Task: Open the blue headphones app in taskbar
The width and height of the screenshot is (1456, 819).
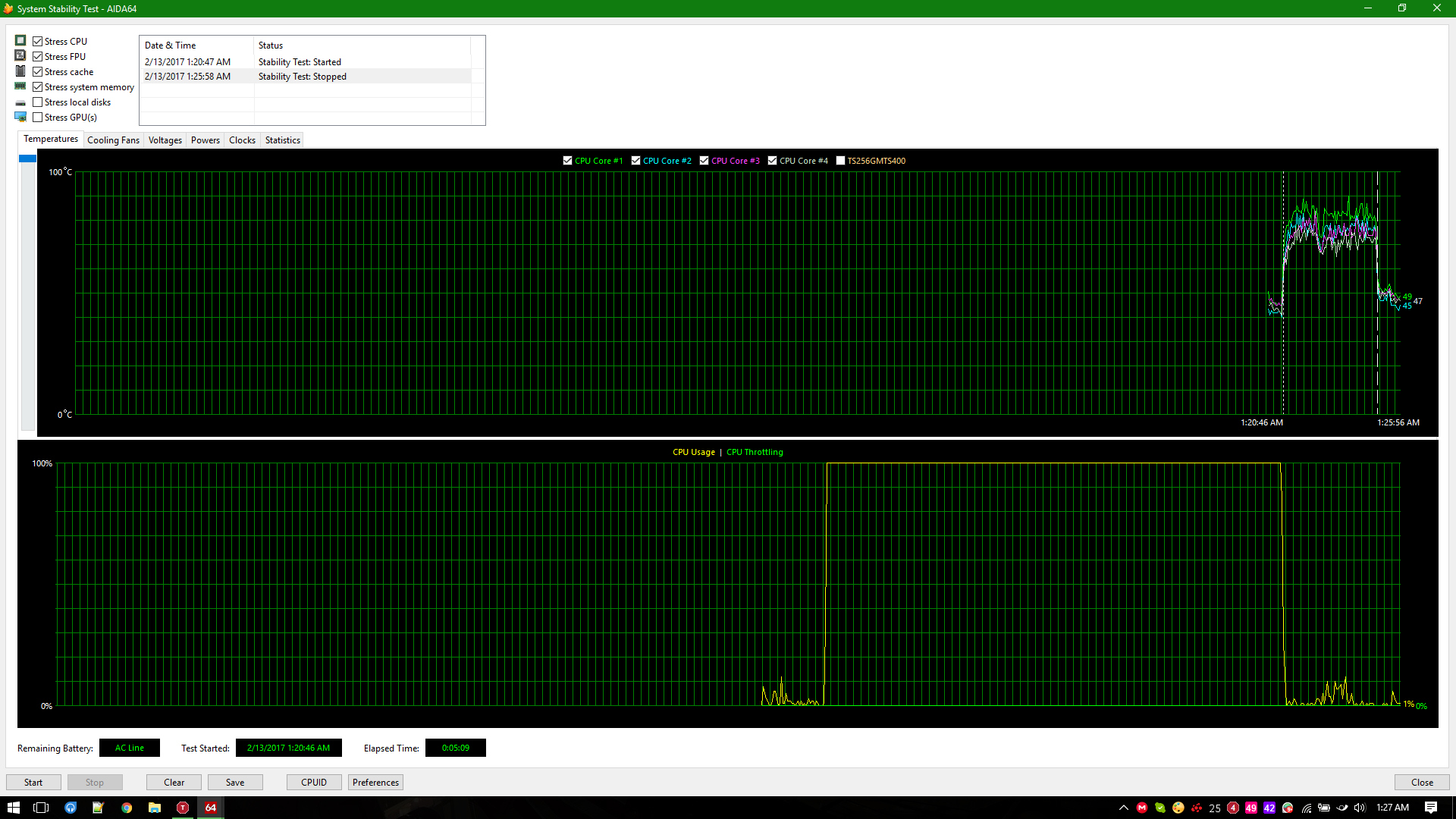Action: click(71, 808)
